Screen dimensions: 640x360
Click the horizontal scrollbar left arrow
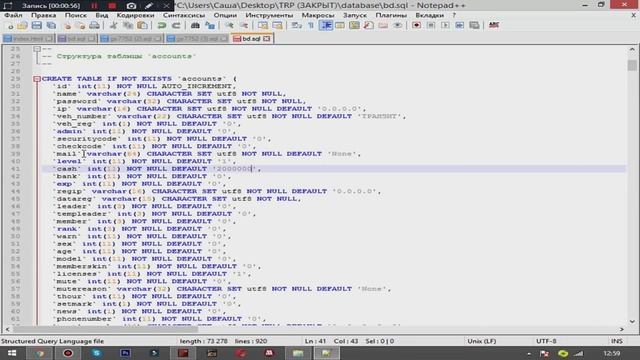coord(7,329)
